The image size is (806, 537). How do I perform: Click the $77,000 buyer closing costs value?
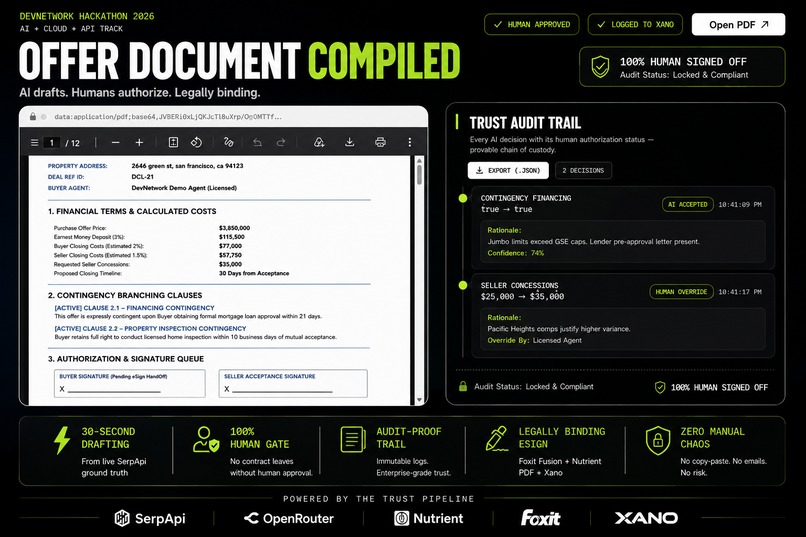(x=230, y=246)
